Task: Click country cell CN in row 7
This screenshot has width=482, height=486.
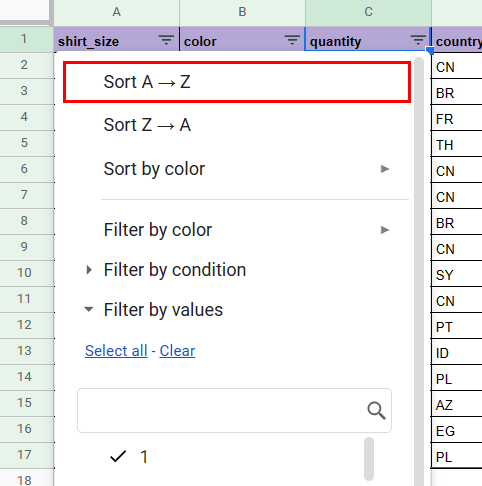Action: [457, 195]
